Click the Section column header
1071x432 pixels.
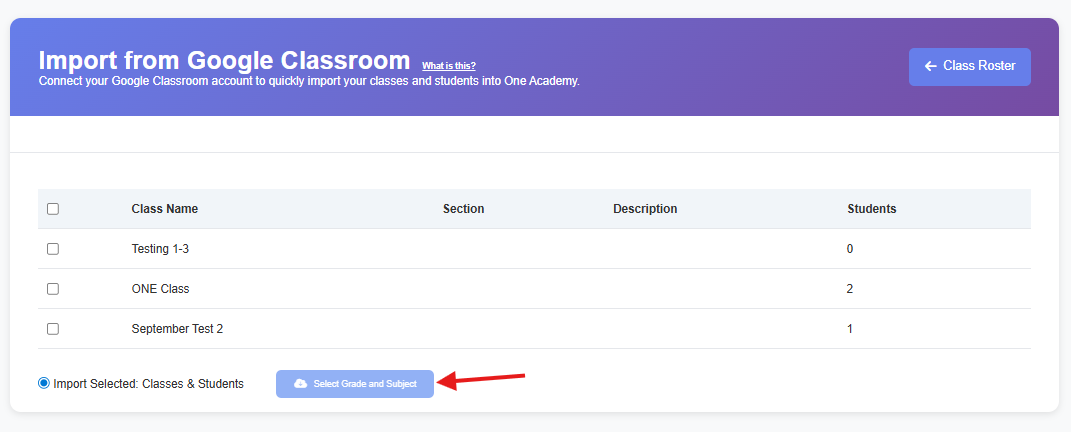(x=463, y=209)
